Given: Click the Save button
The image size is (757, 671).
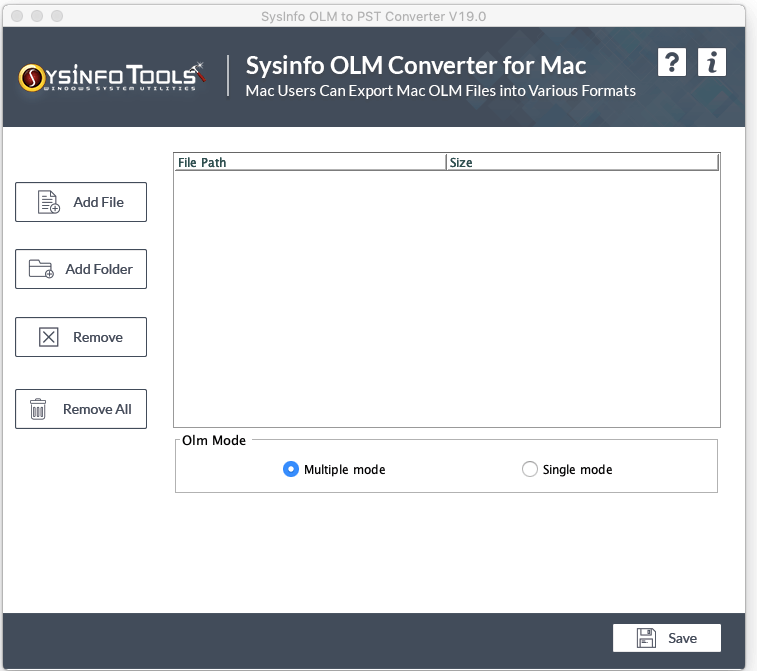Looking at the screenshot, I should [x=667, y=638].
